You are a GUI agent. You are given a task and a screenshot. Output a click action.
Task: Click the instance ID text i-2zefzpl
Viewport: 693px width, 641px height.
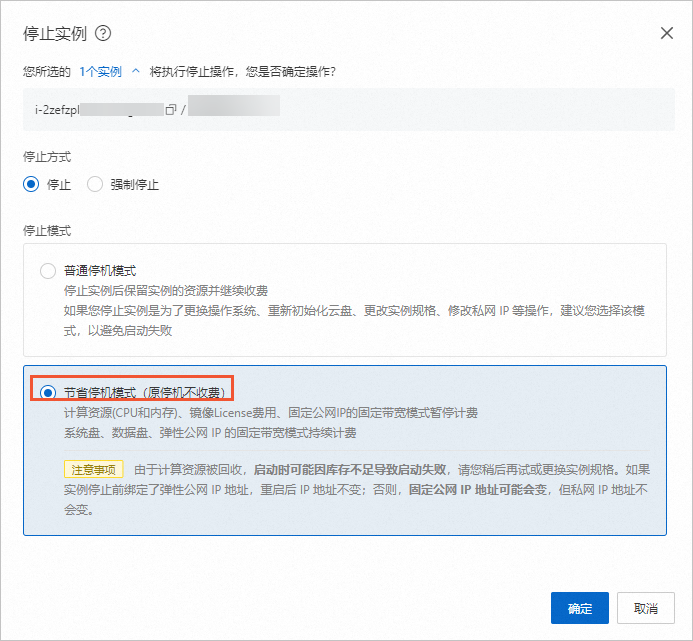coord(57,109)
